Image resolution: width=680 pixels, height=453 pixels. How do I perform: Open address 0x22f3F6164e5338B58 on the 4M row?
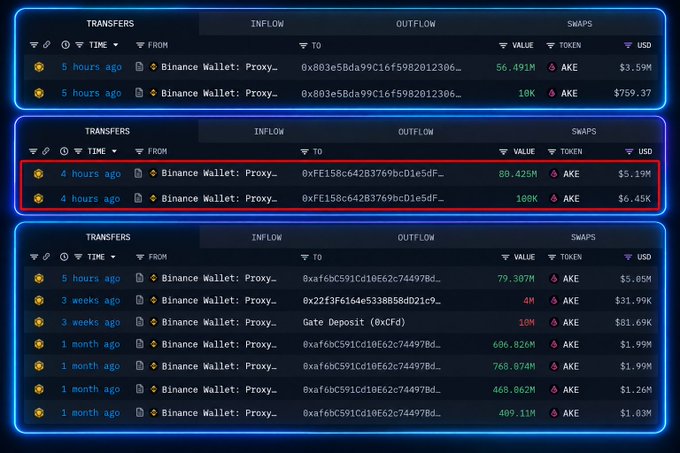(x=372, y=300)
